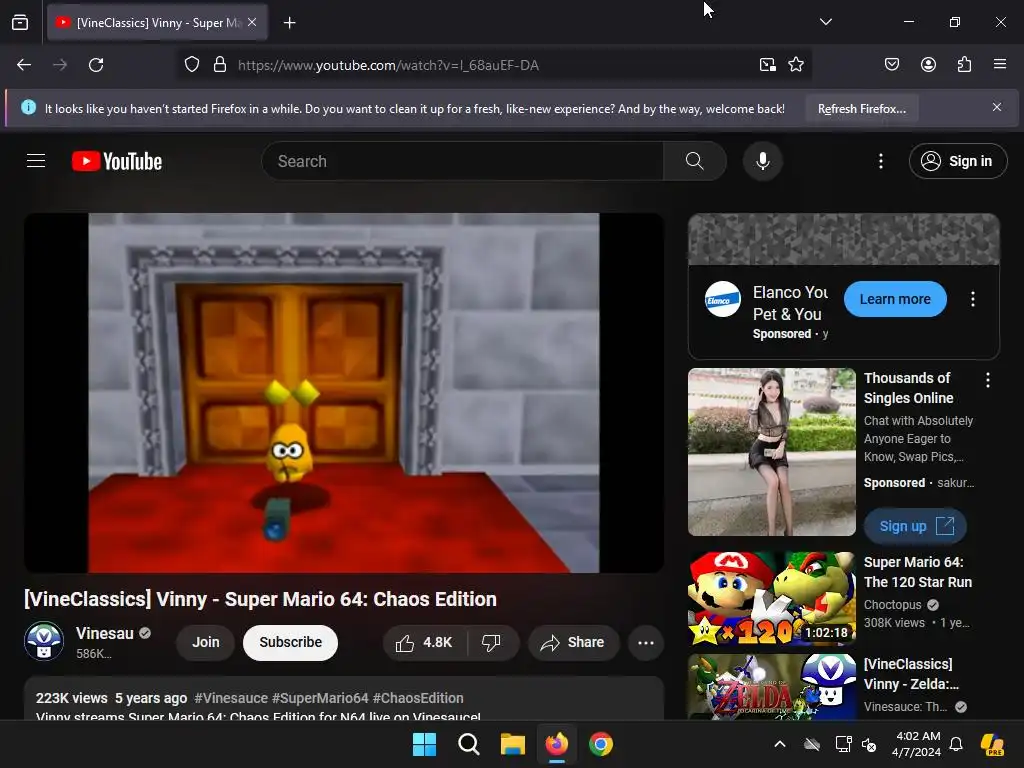Show hidden system tray icons
The image size is (1024, 768).
coord(780,744)
